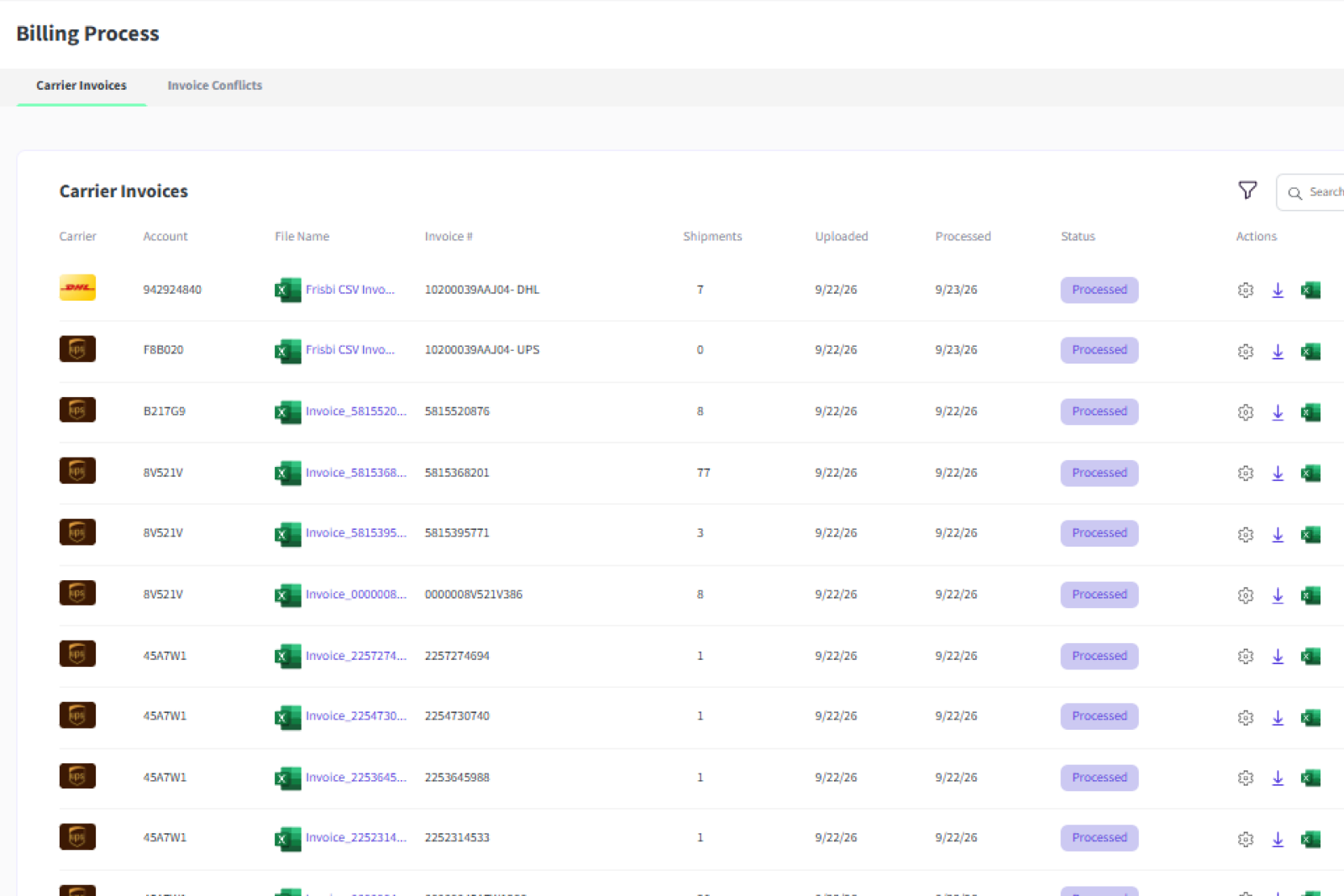The width and height of the screenshot is (1344, 896).
Task: Open the filter icon for Carrier Invoices
Action: 1247,191
